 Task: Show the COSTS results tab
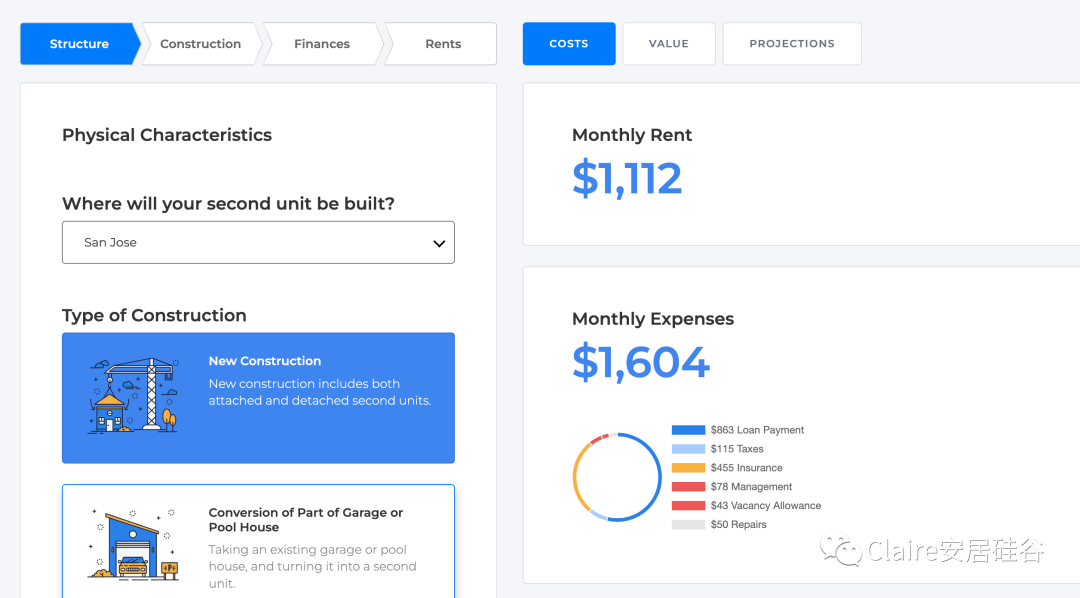click(569, 43)
